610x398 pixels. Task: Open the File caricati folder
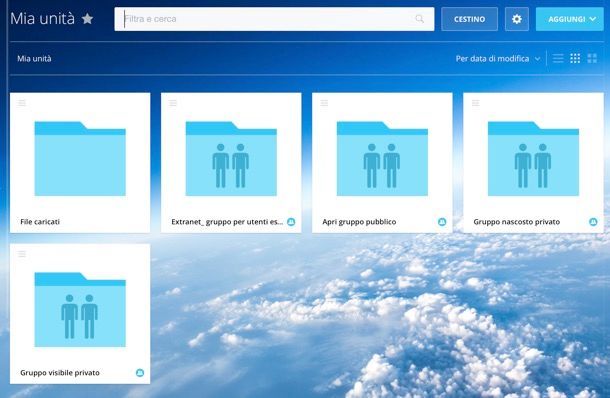tap(80, 163)
